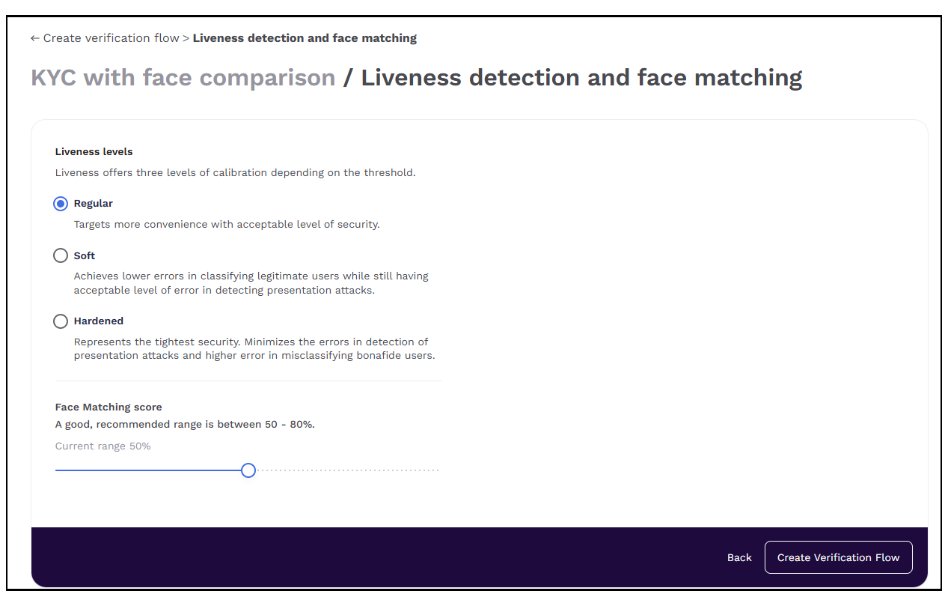Select the Regular liveness radio button
The width and height of the screenshot is (949, 595).
(61, 204)
